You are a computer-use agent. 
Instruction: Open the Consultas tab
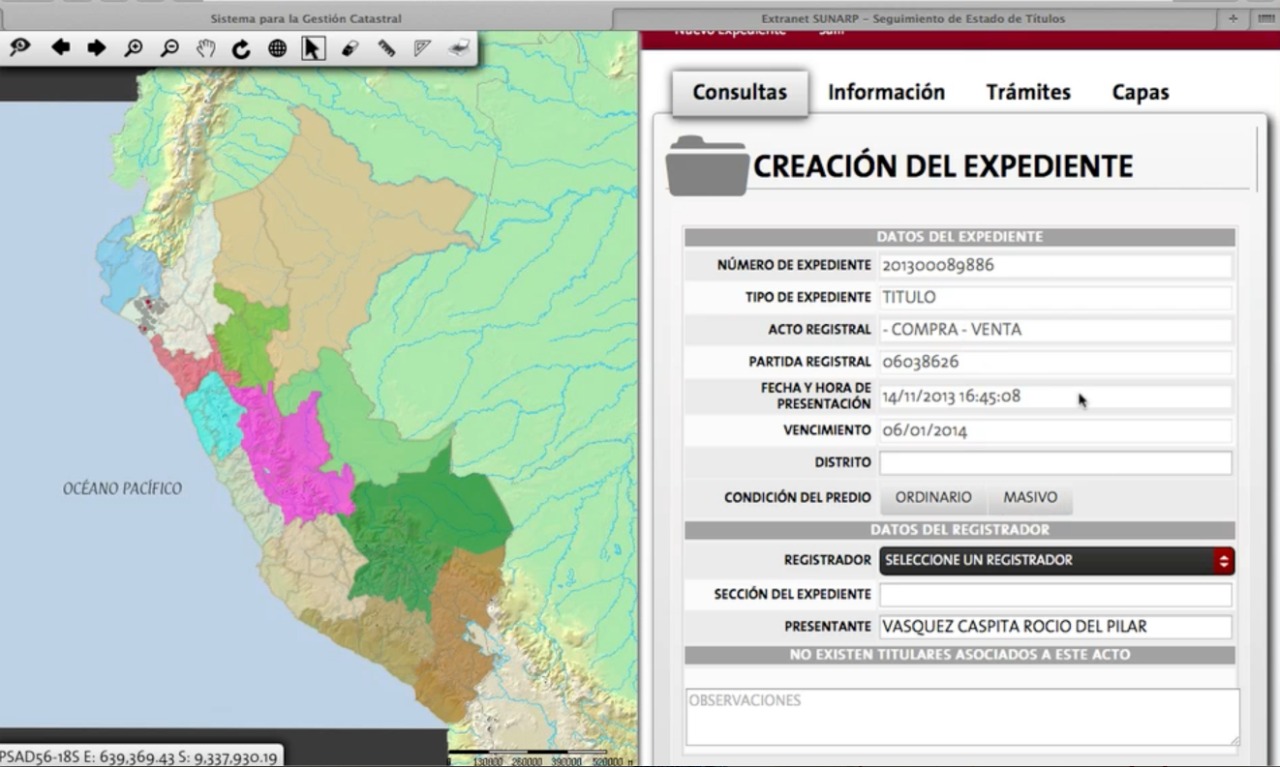pyautogui.click(x=739, y=92)
